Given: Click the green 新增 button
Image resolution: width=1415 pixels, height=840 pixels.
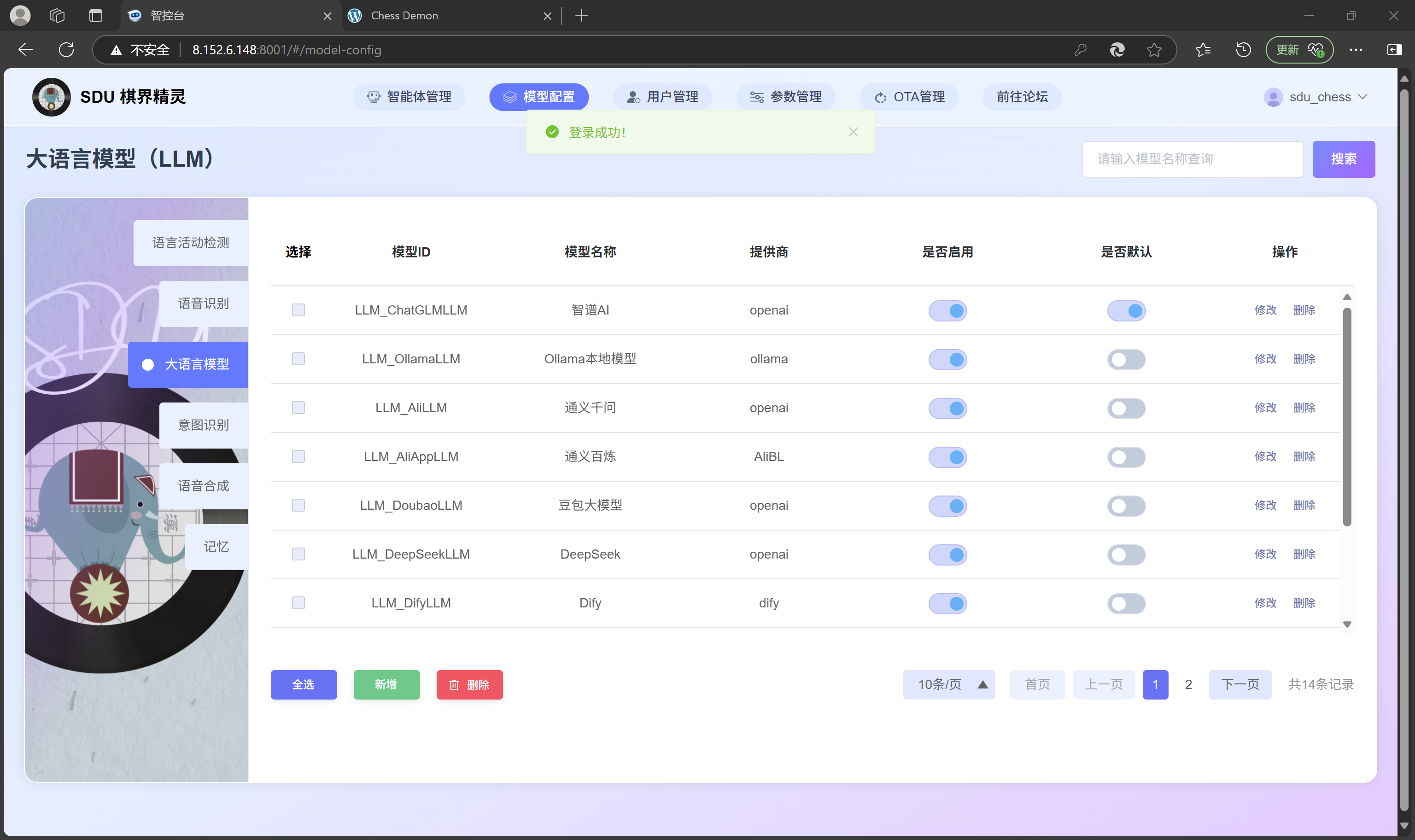Looking at the screenshot, I should 386,684.
